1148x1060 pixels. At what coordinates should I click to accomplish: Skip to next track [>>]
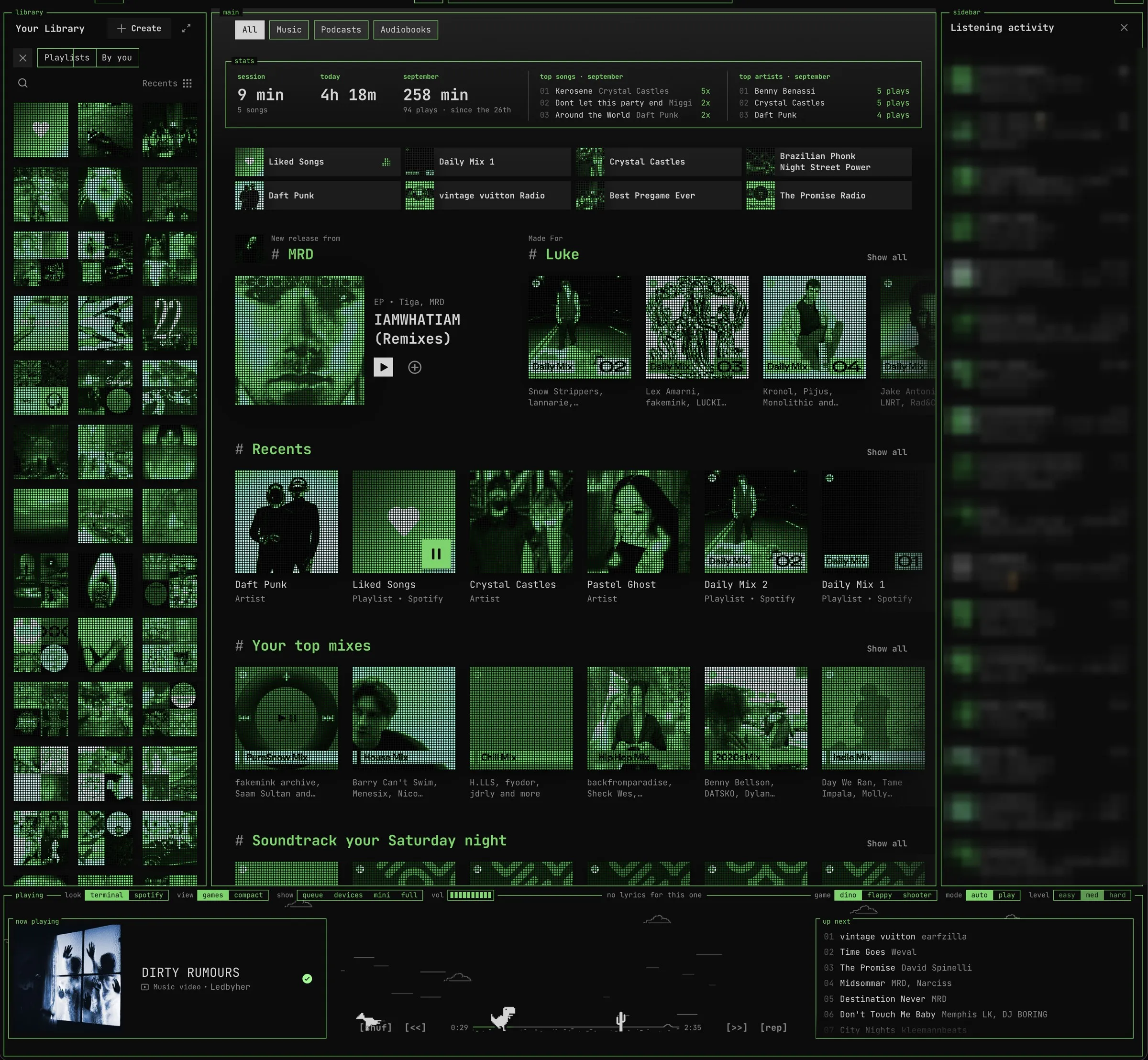coord(737,1027)
